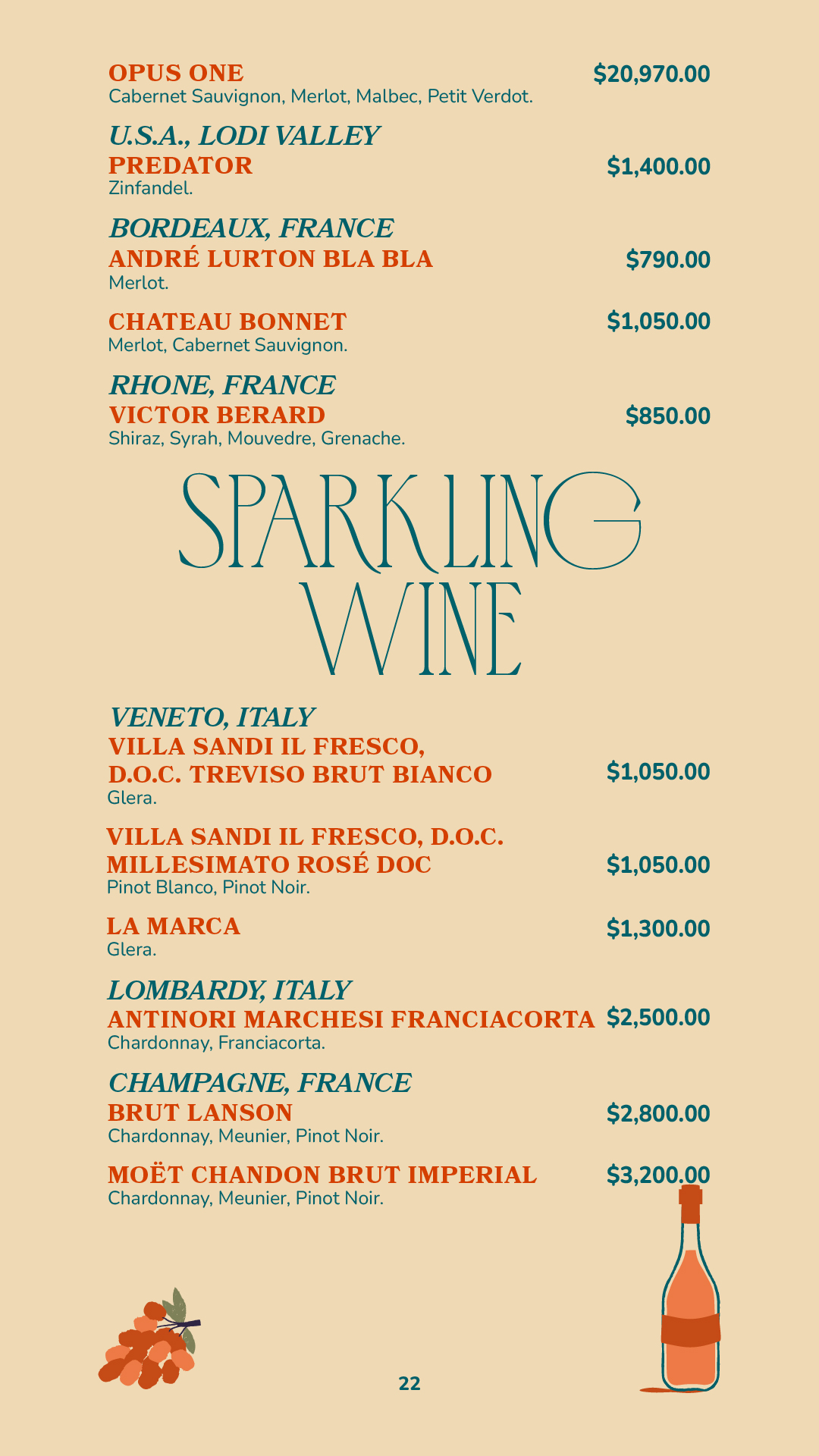The width and height of the screenshot is (819, 1456).
Task: Click the $20,970.00 price for Opus One
Action: [651, 74]
